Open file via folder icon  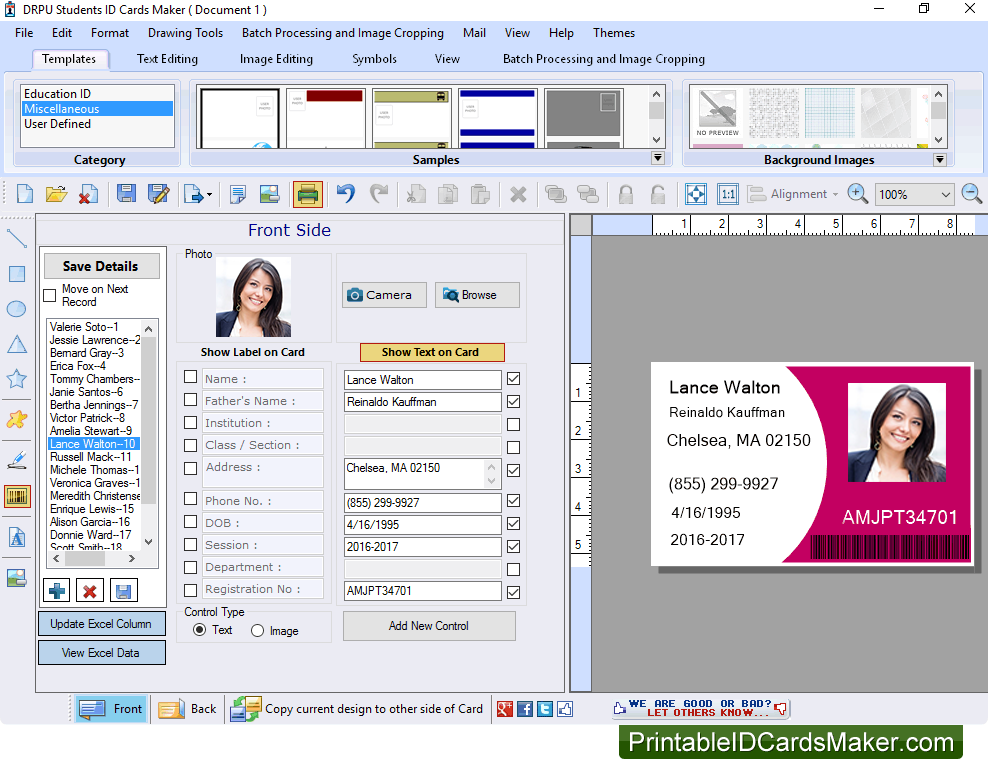click(x=56, y=194)
